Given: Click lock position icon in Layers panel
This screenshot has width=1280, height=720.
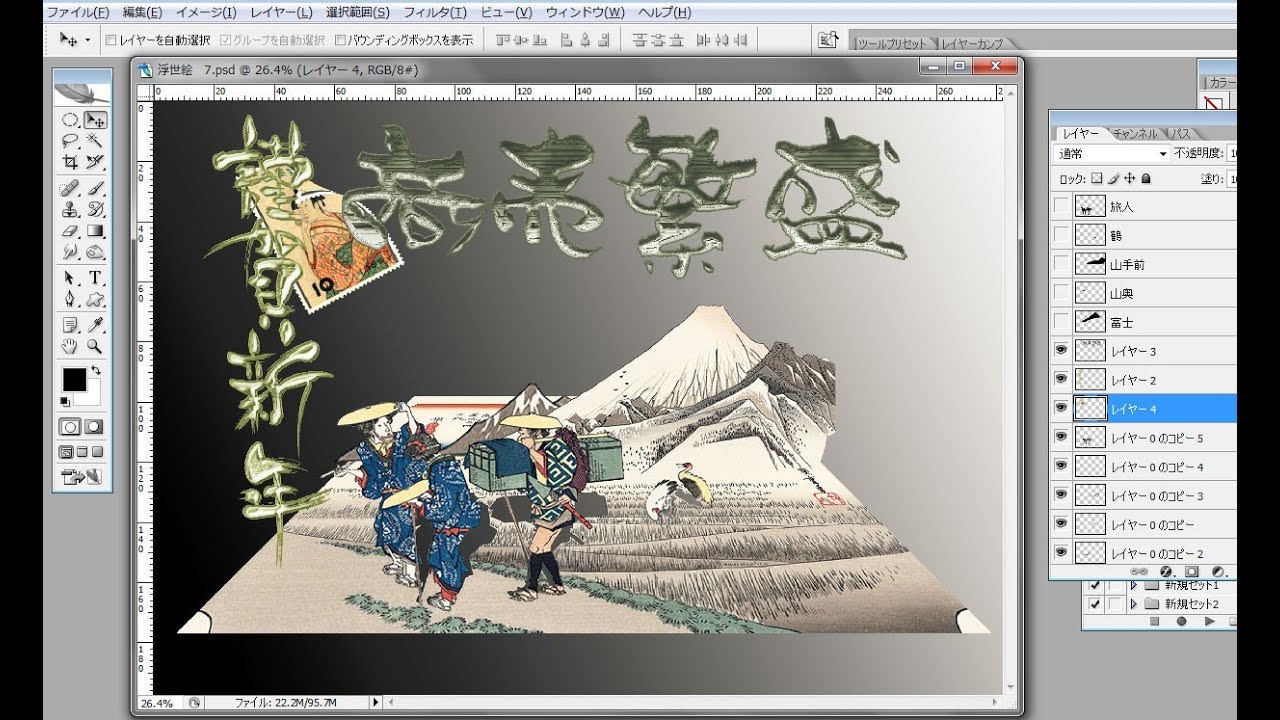Looking at the screenshot, I should point(1129,179).
